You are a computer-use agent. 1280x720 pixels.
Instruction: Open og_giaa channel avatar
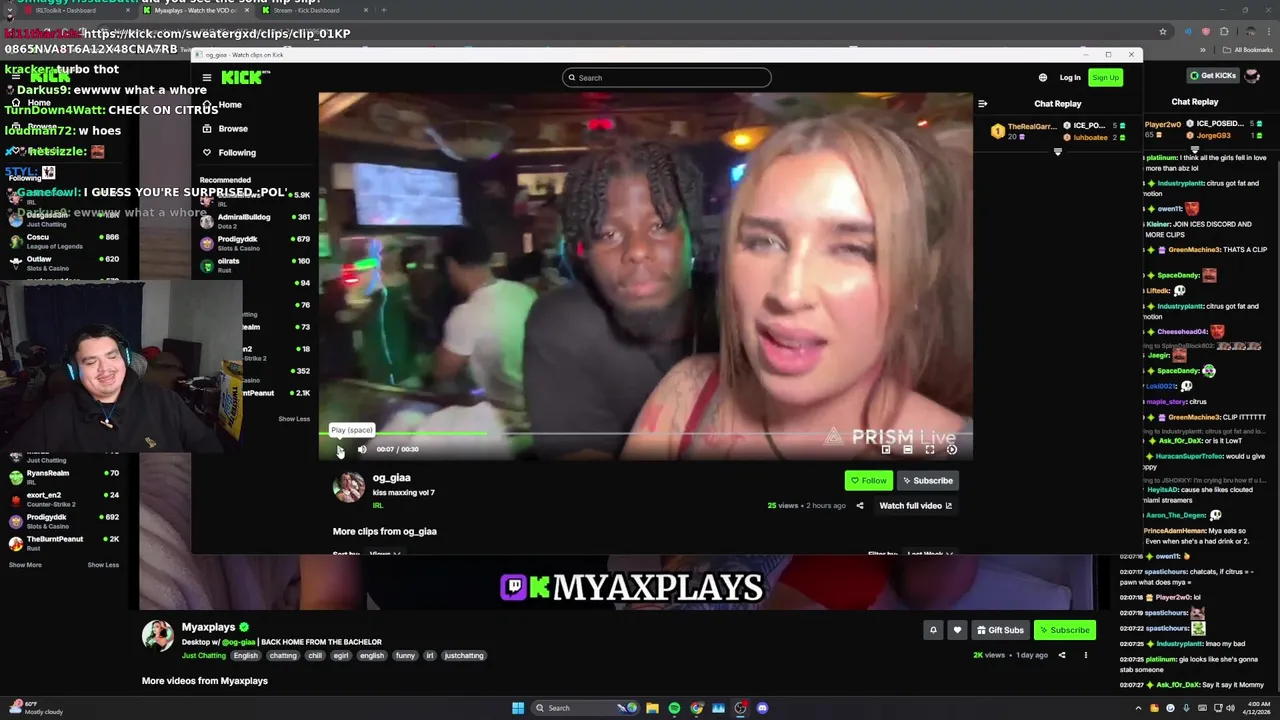coord(349,487)
